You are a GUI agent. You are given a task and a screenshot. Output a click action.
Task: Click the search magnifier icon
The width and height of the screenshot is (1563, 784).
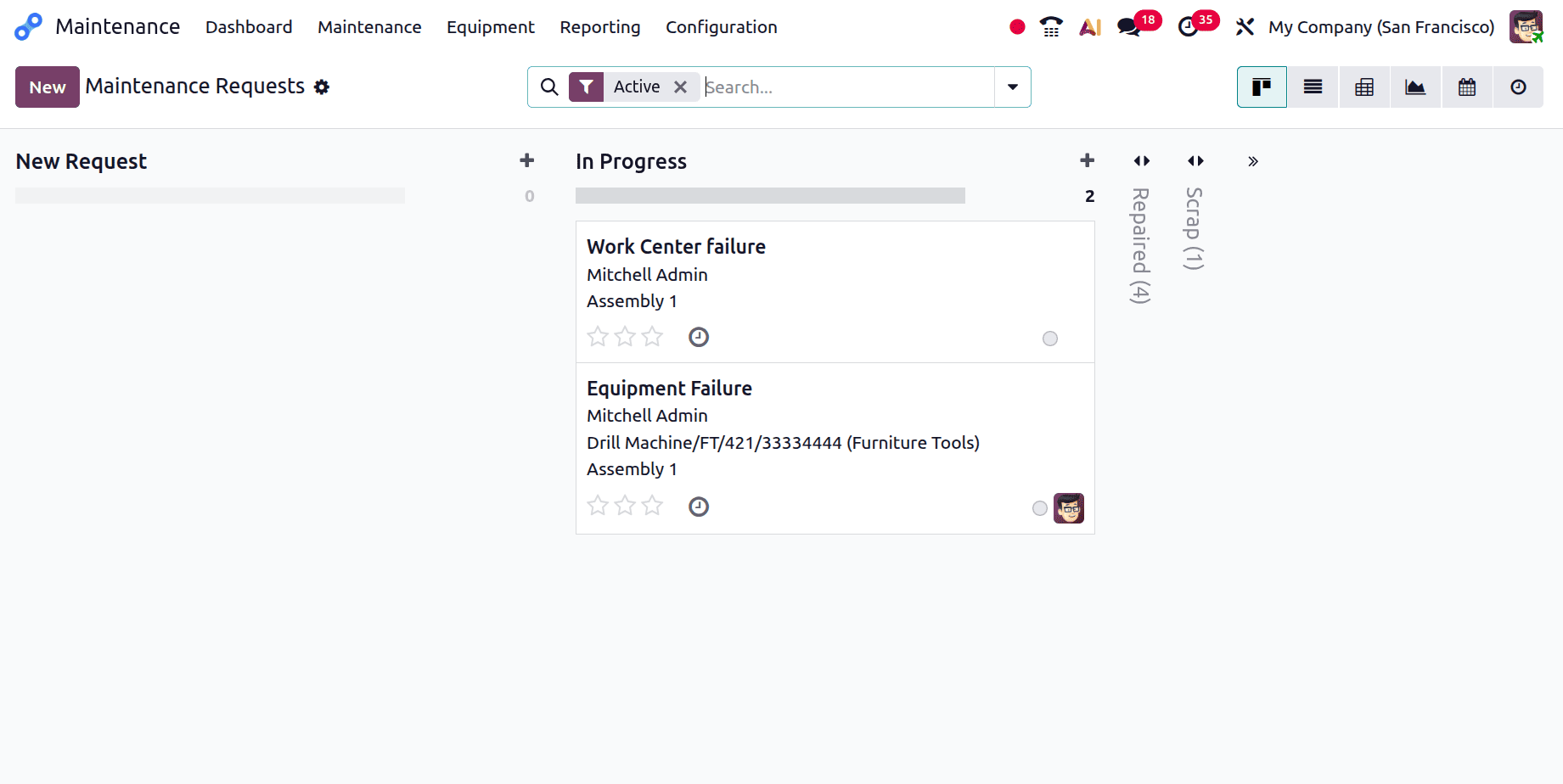pos(549,87)
